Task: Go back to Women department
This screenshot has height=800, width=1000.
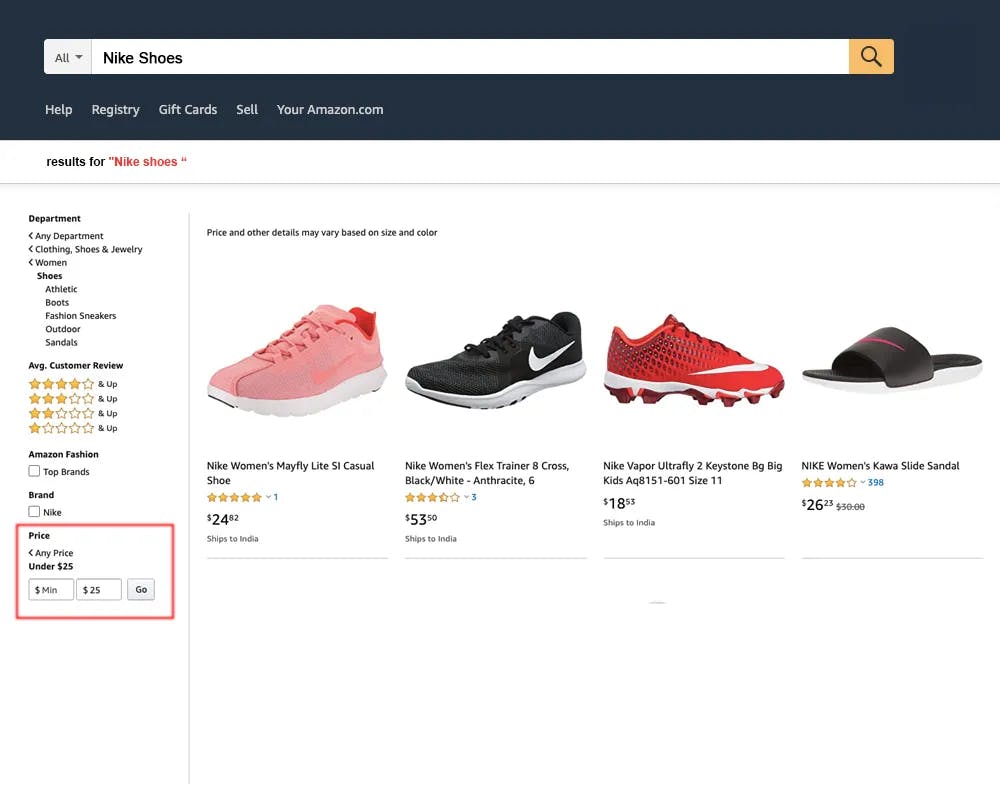Action: click(x=48, y=263)
